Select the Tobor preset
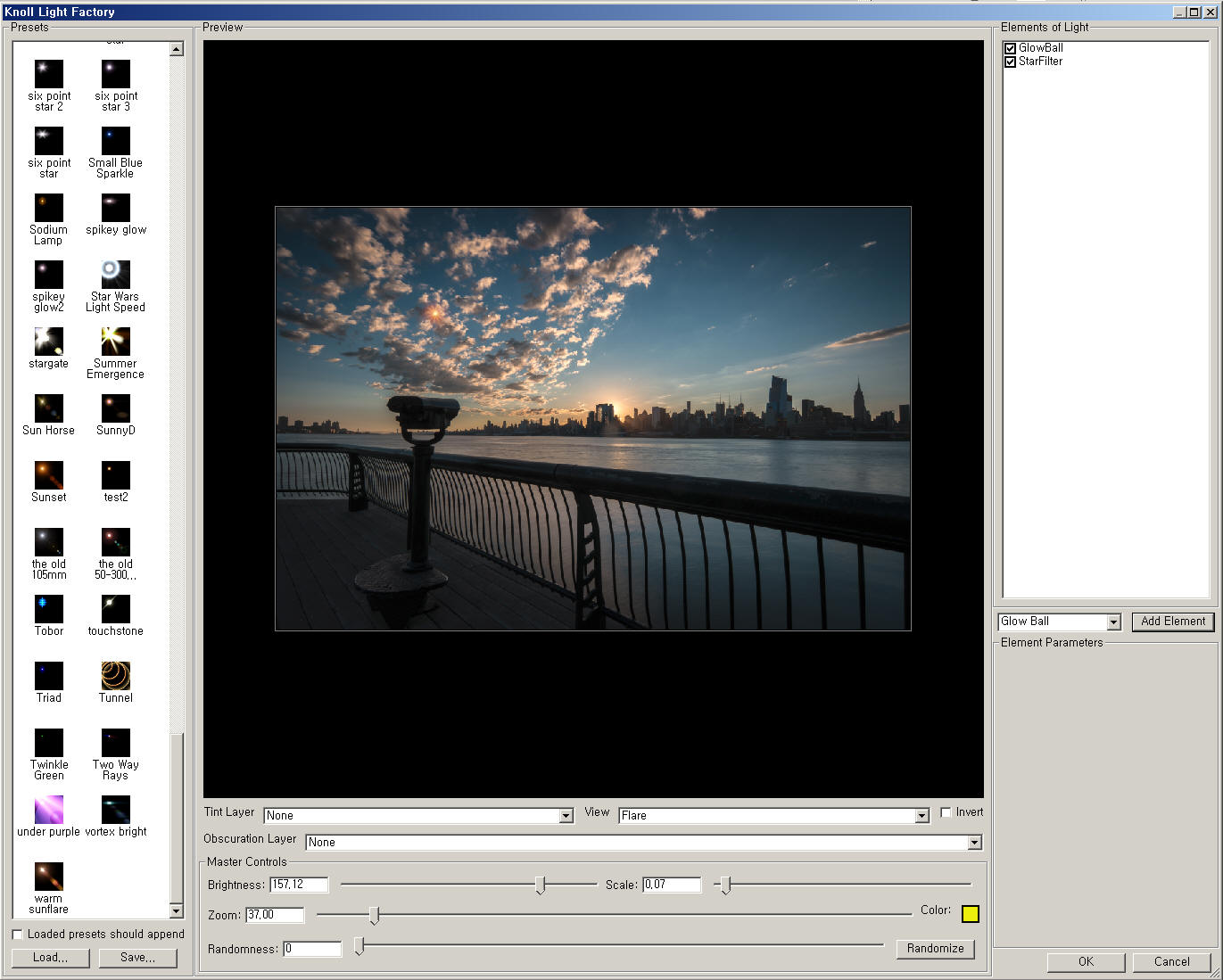The height and width of the screenshot is (980, 1223). click(48, 609)
